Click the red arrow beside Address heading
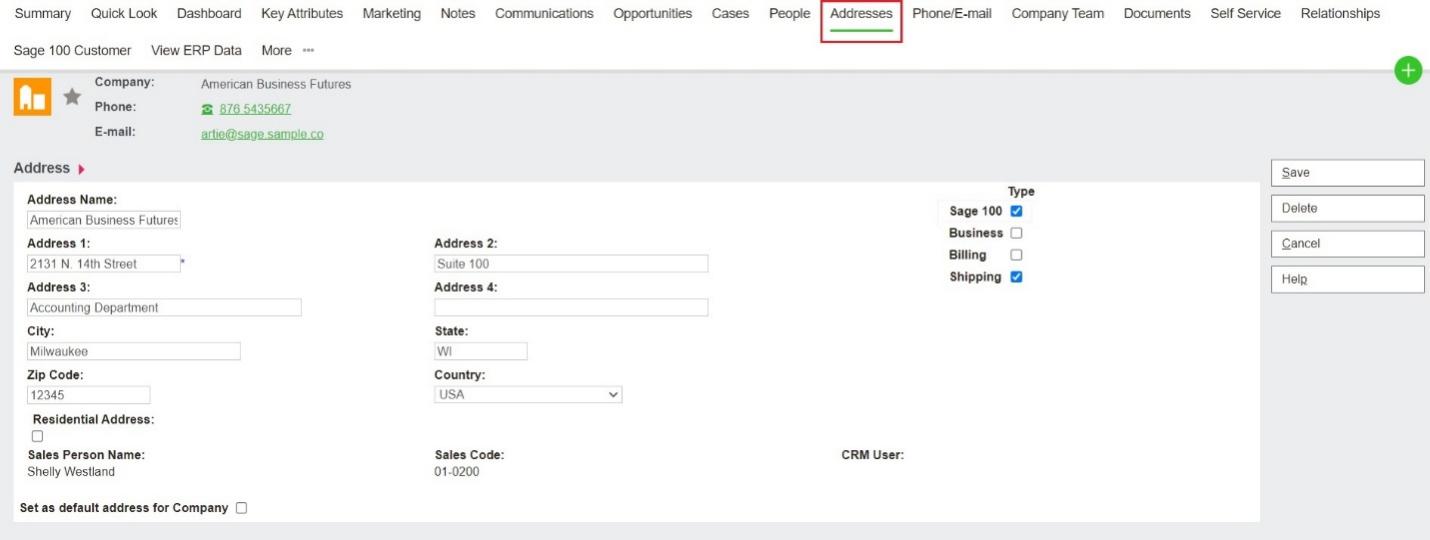 (x=81, y=169)
